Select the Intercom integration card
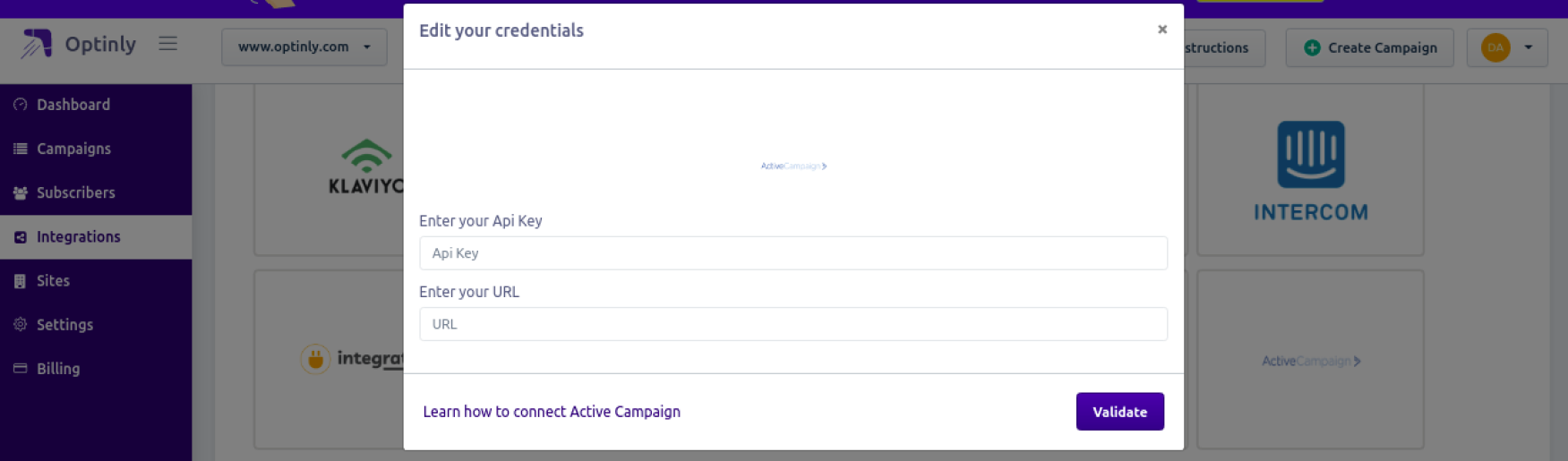 pyautogui.click(x=1310, y=170)
